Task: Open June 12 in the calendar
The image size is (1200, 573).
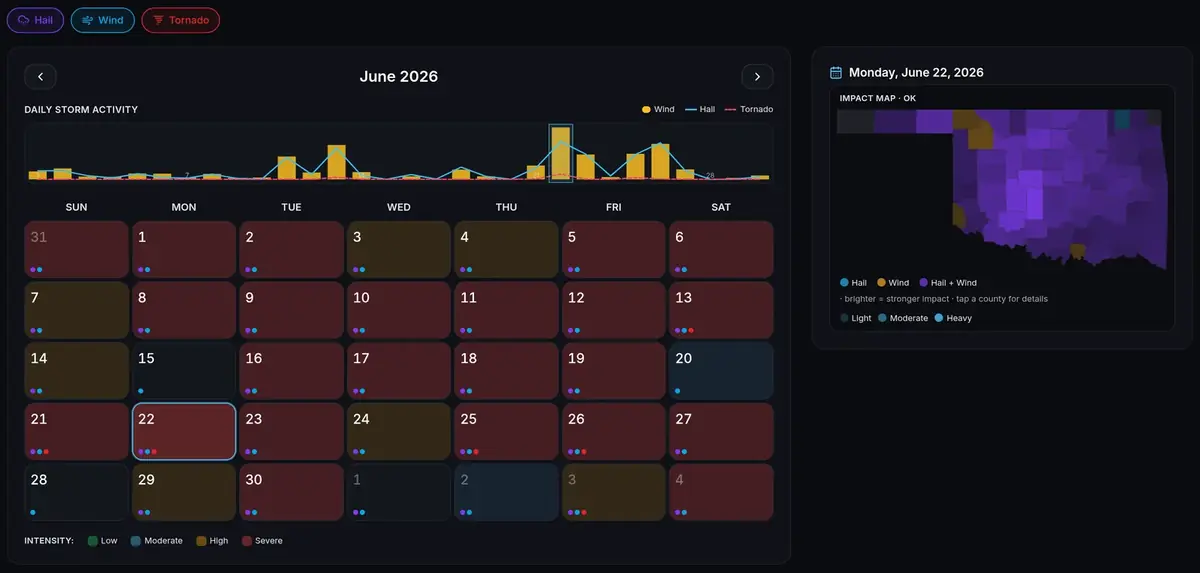Action: 614,310
